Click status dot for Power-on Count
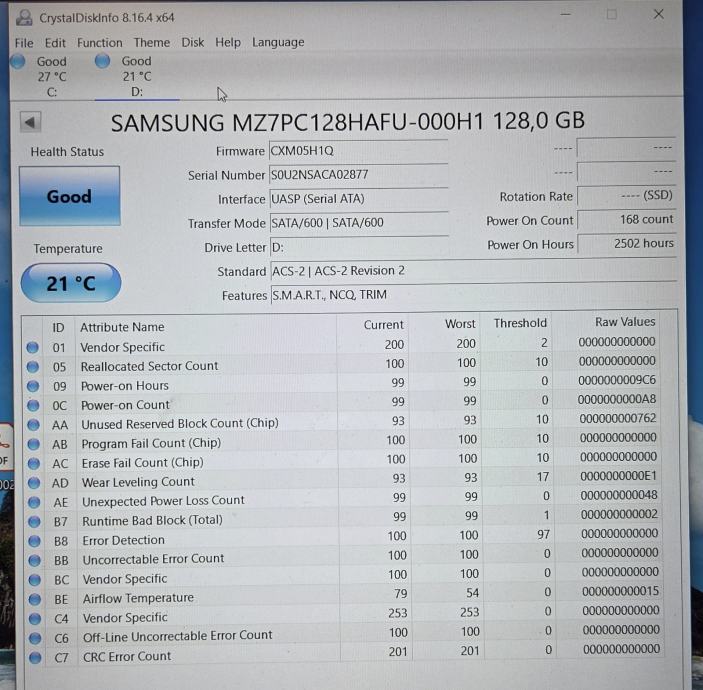 pos(33,406)
